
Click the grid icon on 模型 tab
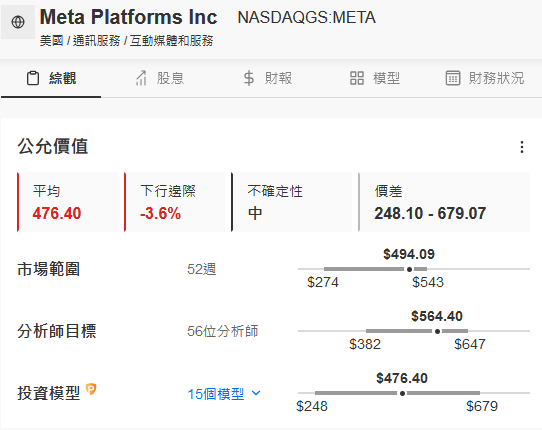click(357, 78)
